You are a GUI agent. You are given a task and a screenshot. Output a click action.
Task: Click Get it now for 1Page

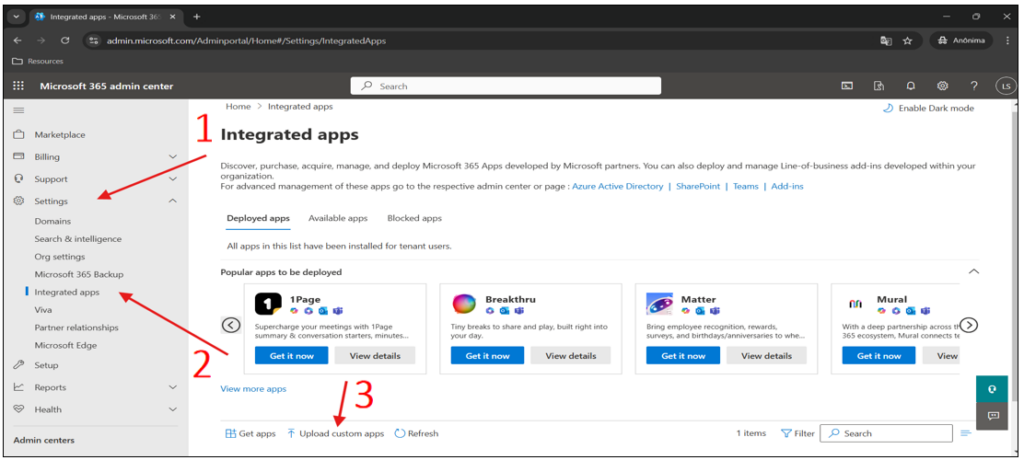point(291,355)
